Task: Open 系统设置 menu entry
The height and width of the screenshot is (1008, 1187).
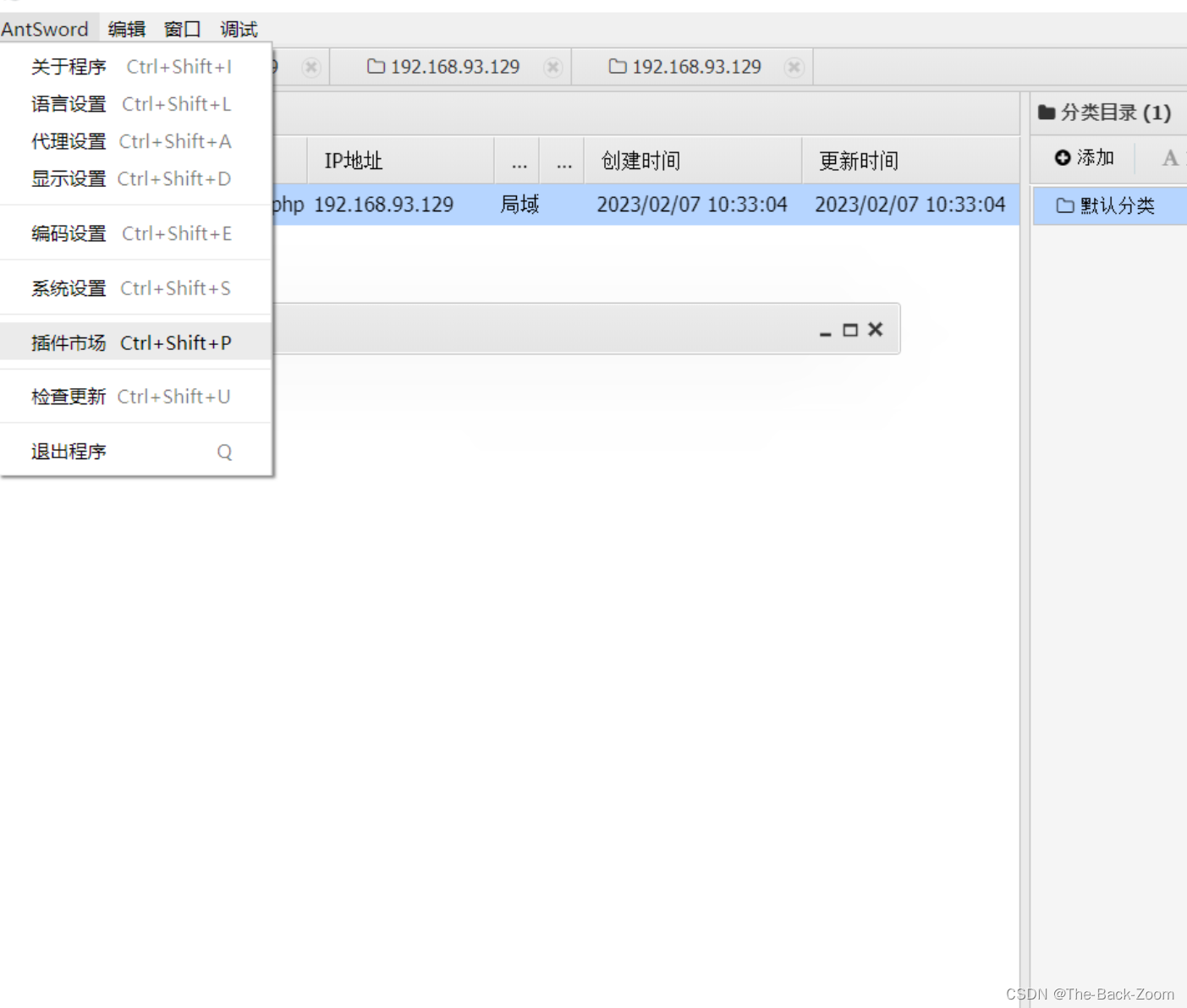Action: tap(135, 288)
